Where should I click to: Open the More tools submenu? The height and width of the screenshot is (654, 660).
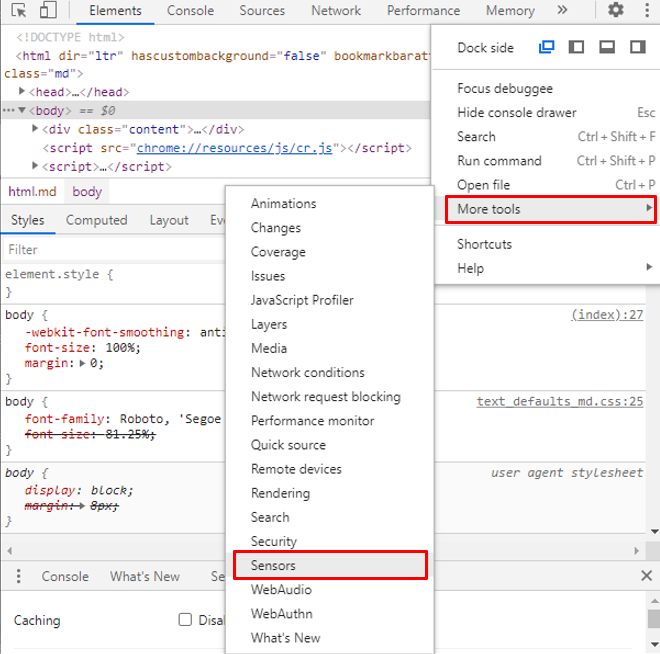click(551, 209)
